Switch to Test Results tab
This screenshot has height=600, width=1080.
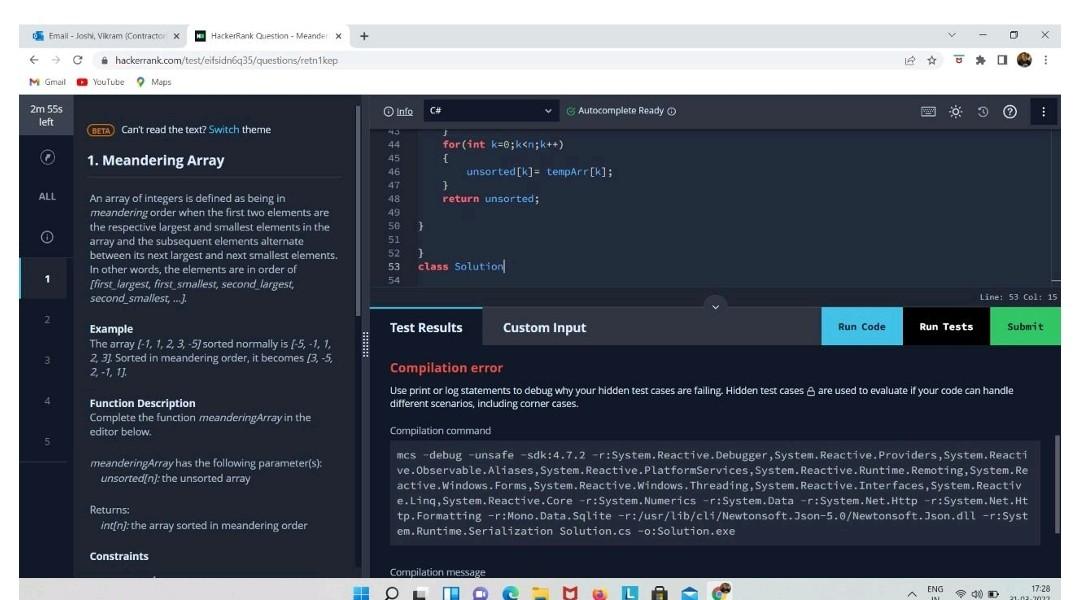[x=426, y=327]
